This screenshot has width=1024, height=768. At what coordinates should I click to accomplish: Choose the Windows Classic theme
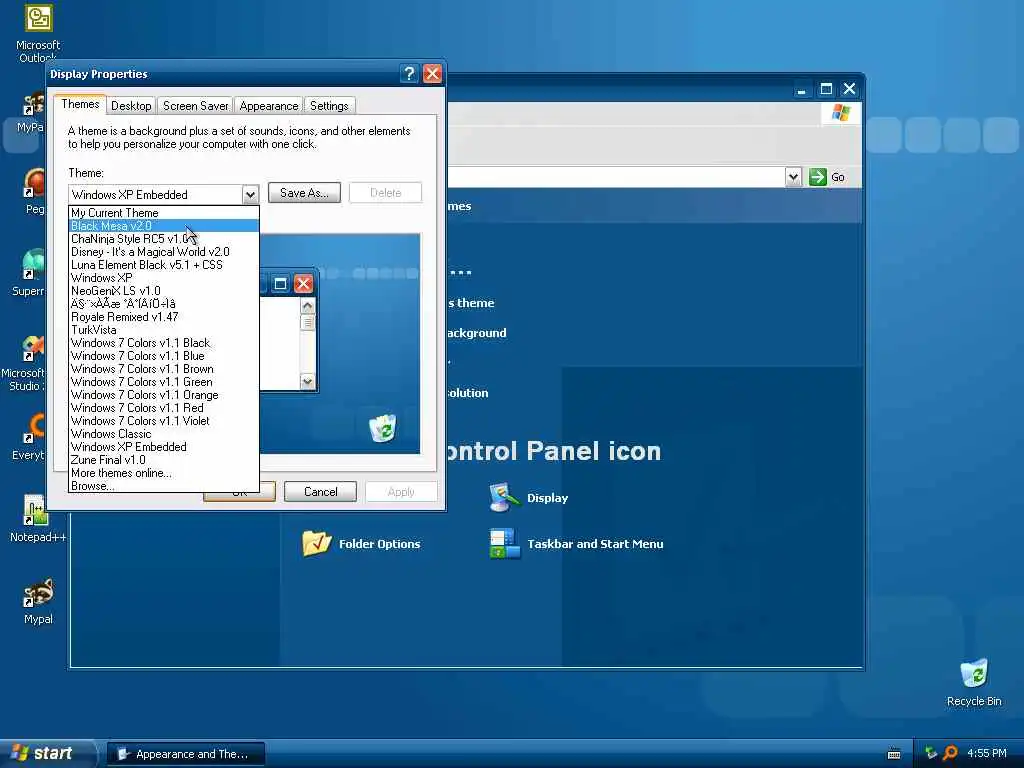click(164, 434)
